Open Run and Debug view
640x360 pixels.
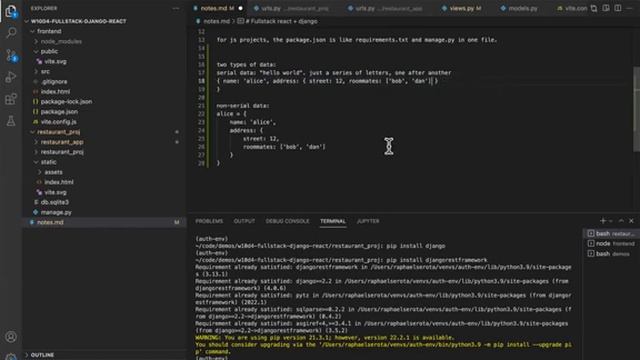pyautogui.click(x=11, y=77)
